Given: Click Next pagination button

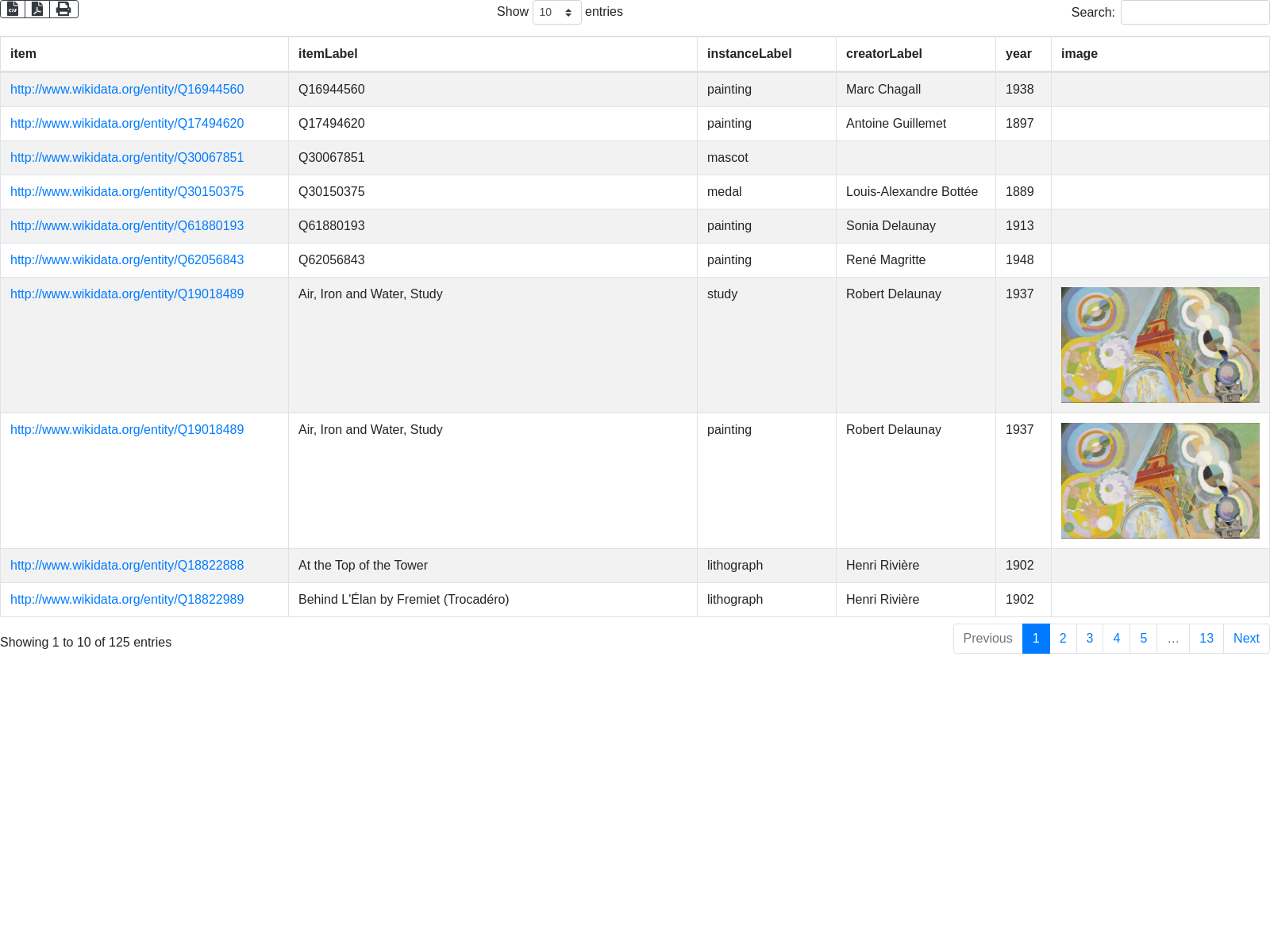Looking at the screenshot, I should 1245,639.
